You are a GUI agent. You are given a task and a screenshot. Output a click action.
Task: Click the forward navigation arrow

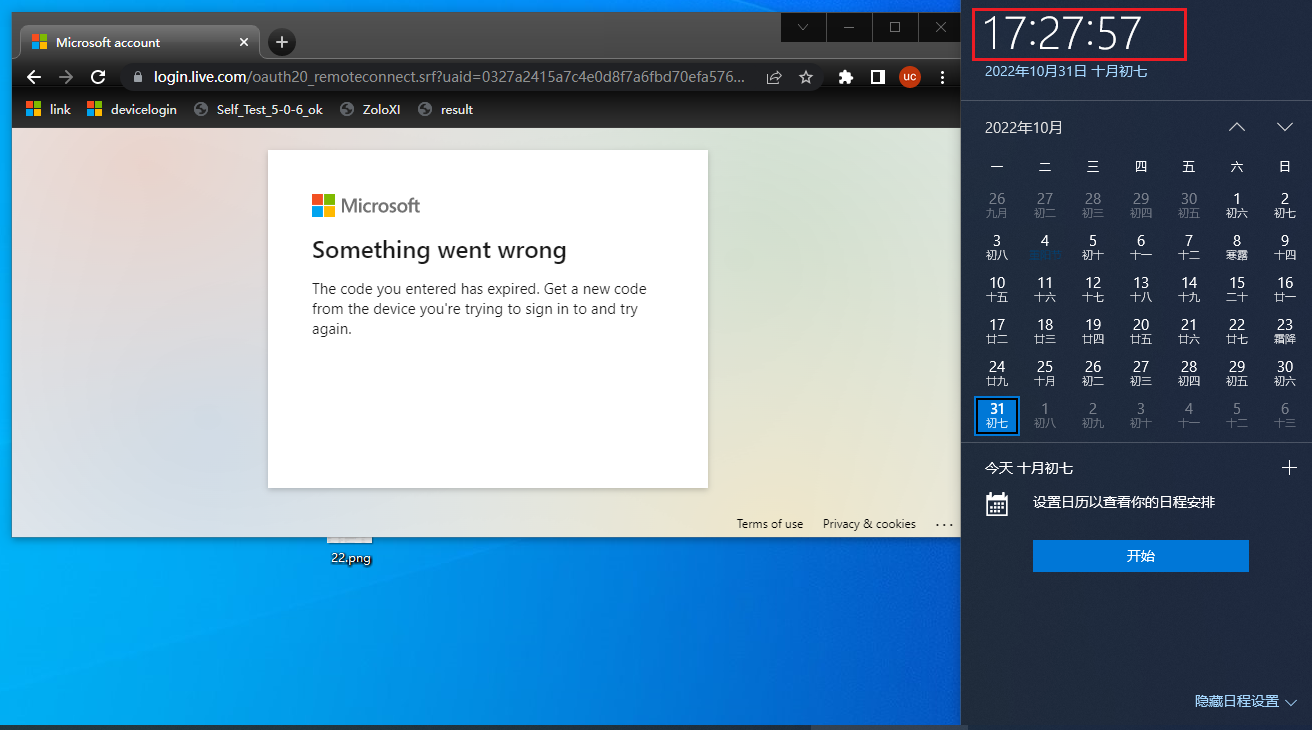[x=66, y=77]
